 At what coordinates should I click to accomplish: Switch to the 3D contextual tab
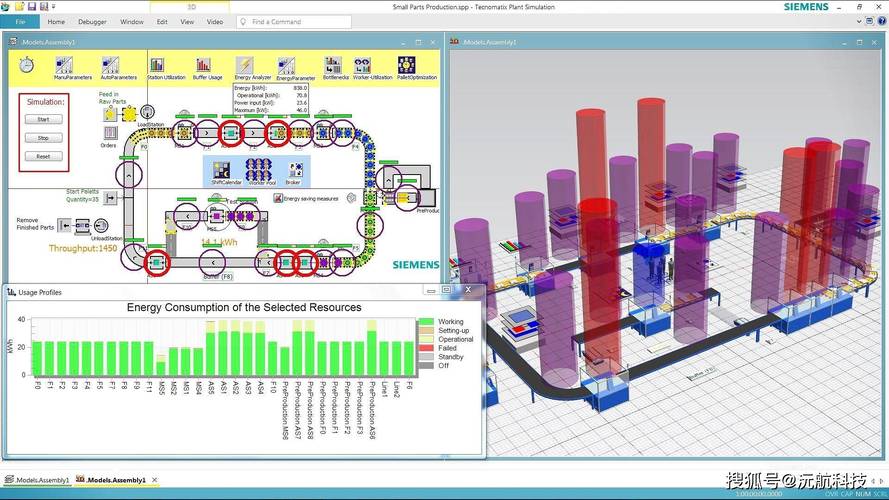(191, 7)
